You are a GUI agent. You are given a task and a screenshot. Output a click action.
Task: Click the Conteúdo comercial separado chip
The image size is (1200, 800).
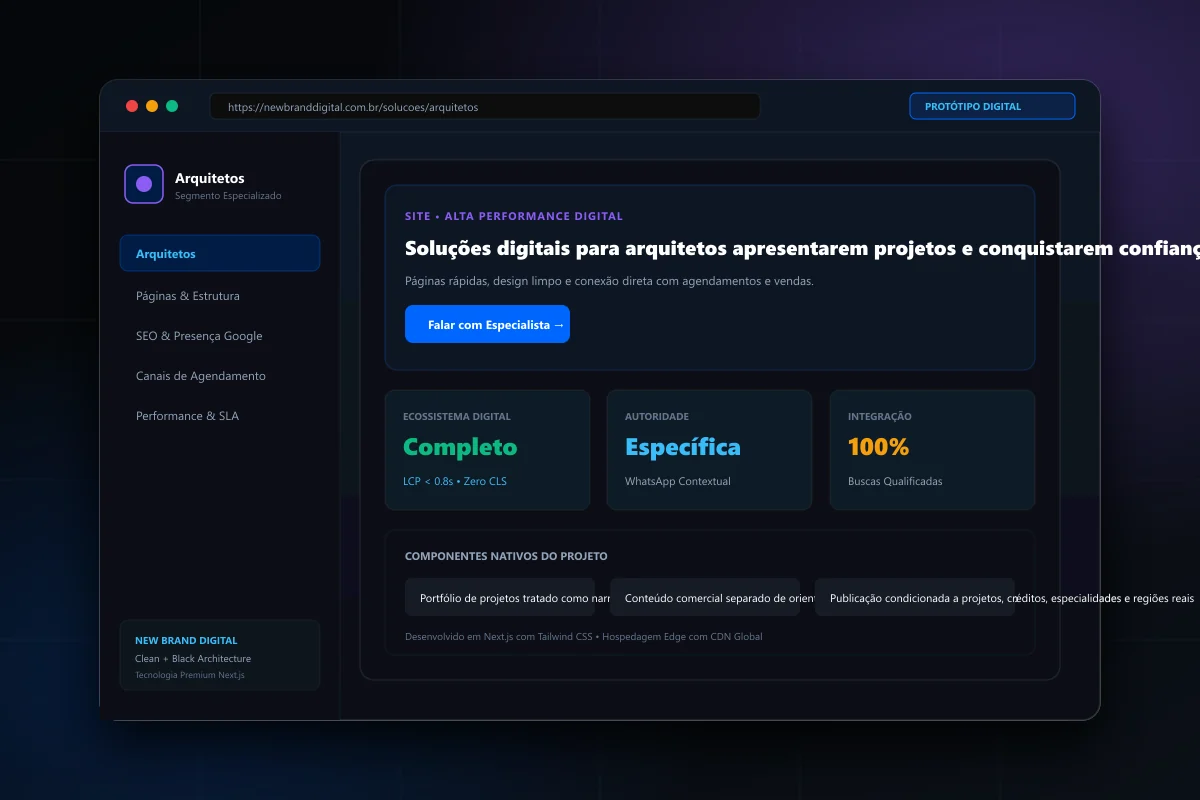705,597
